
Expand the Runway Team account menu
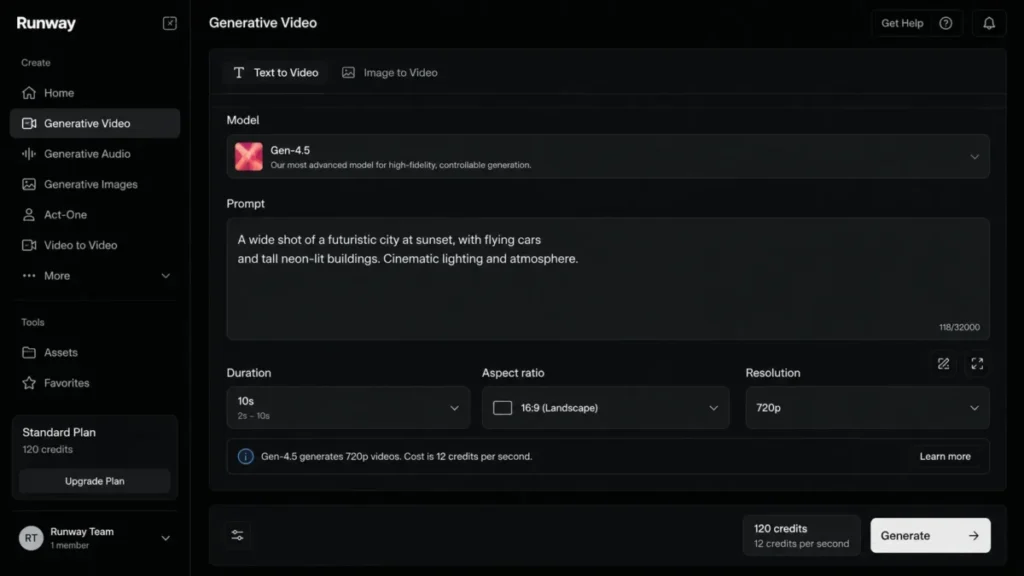tap(95, 538)
